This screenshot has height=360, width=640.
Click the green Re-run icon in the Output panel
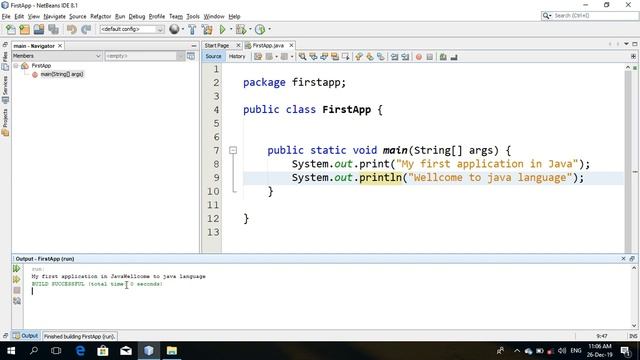[x=17, y=269]
